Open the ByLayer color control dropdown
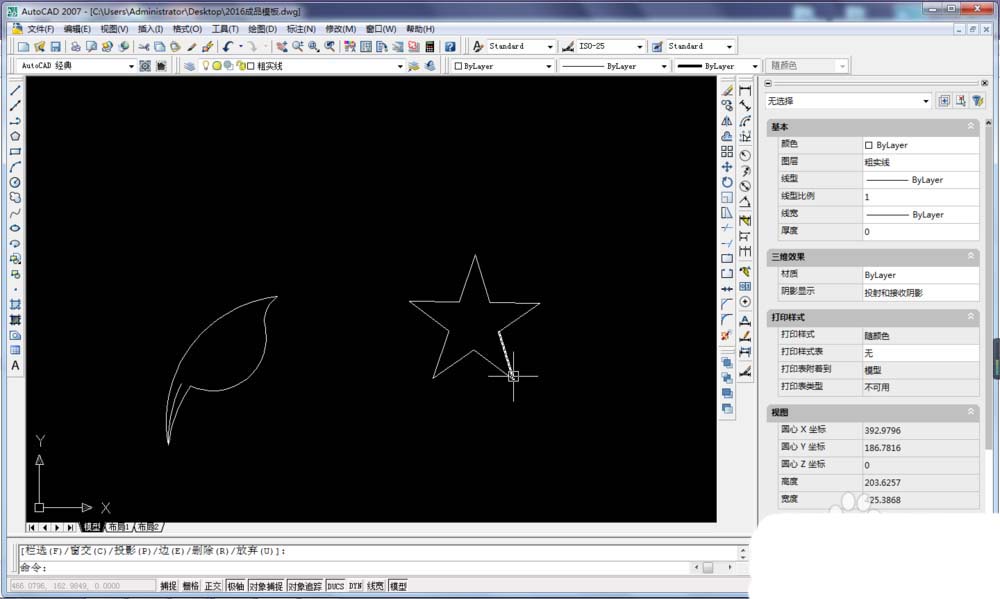Viewport: 1000px width, 599px height. (548, 66)
